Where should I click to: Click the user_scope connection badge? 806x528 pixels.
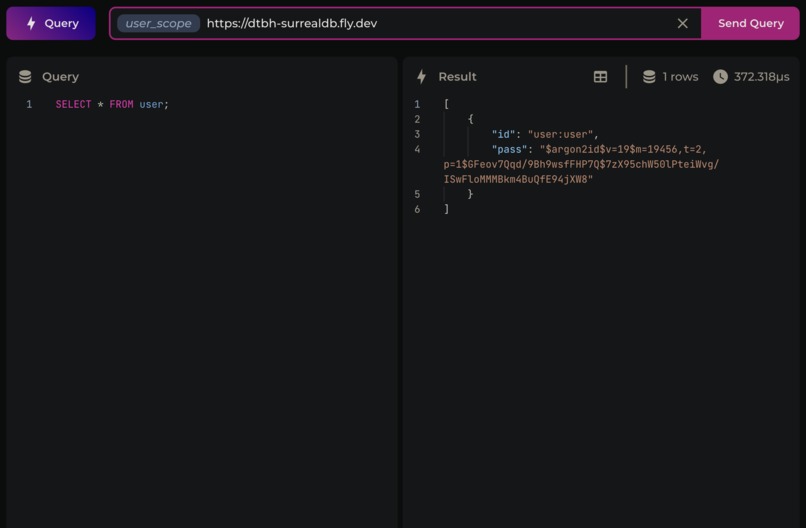pos(158,23)
